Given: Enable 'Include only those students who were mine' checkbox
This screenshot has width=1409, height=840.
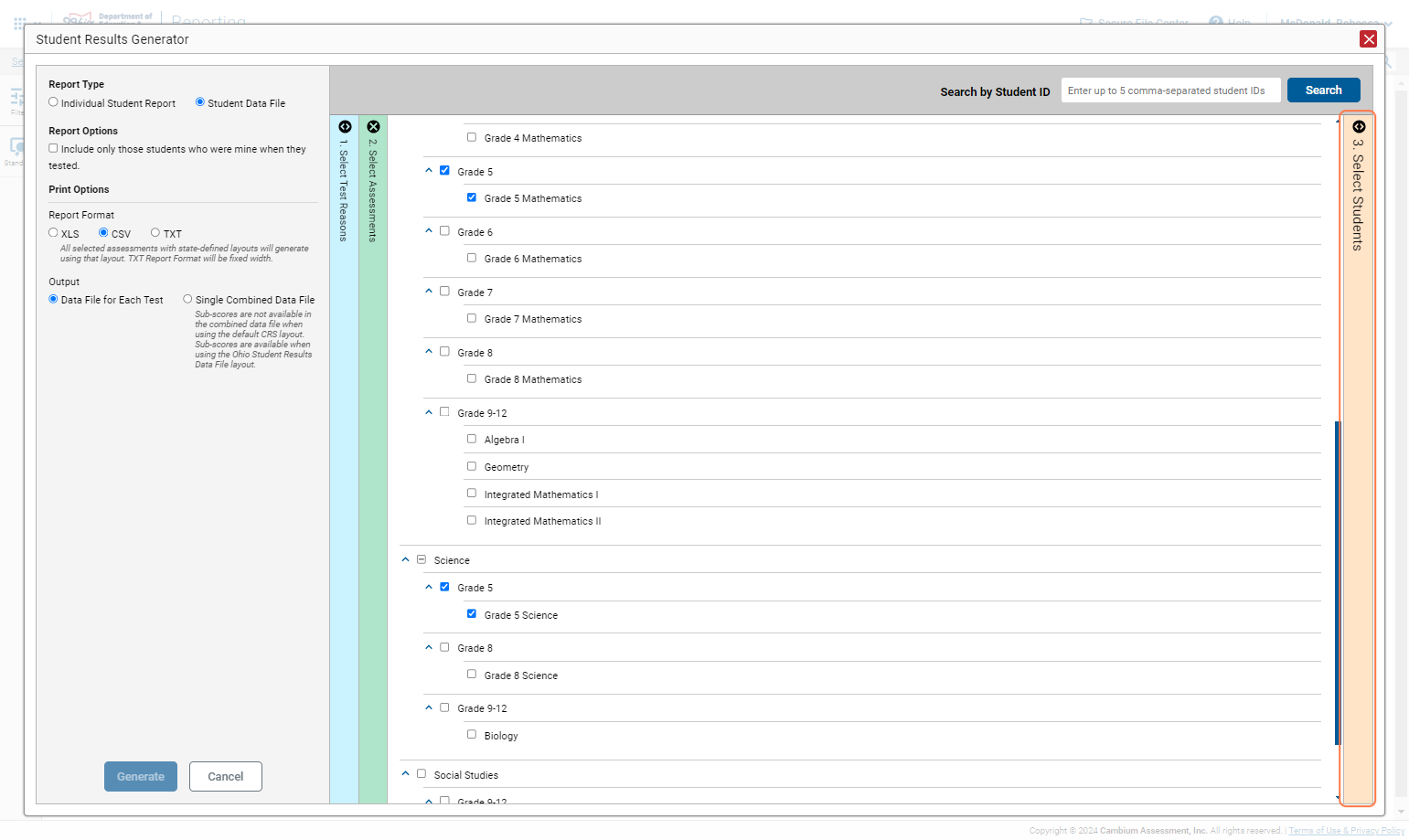Looking at the screenshot, I should coord(53,148).
